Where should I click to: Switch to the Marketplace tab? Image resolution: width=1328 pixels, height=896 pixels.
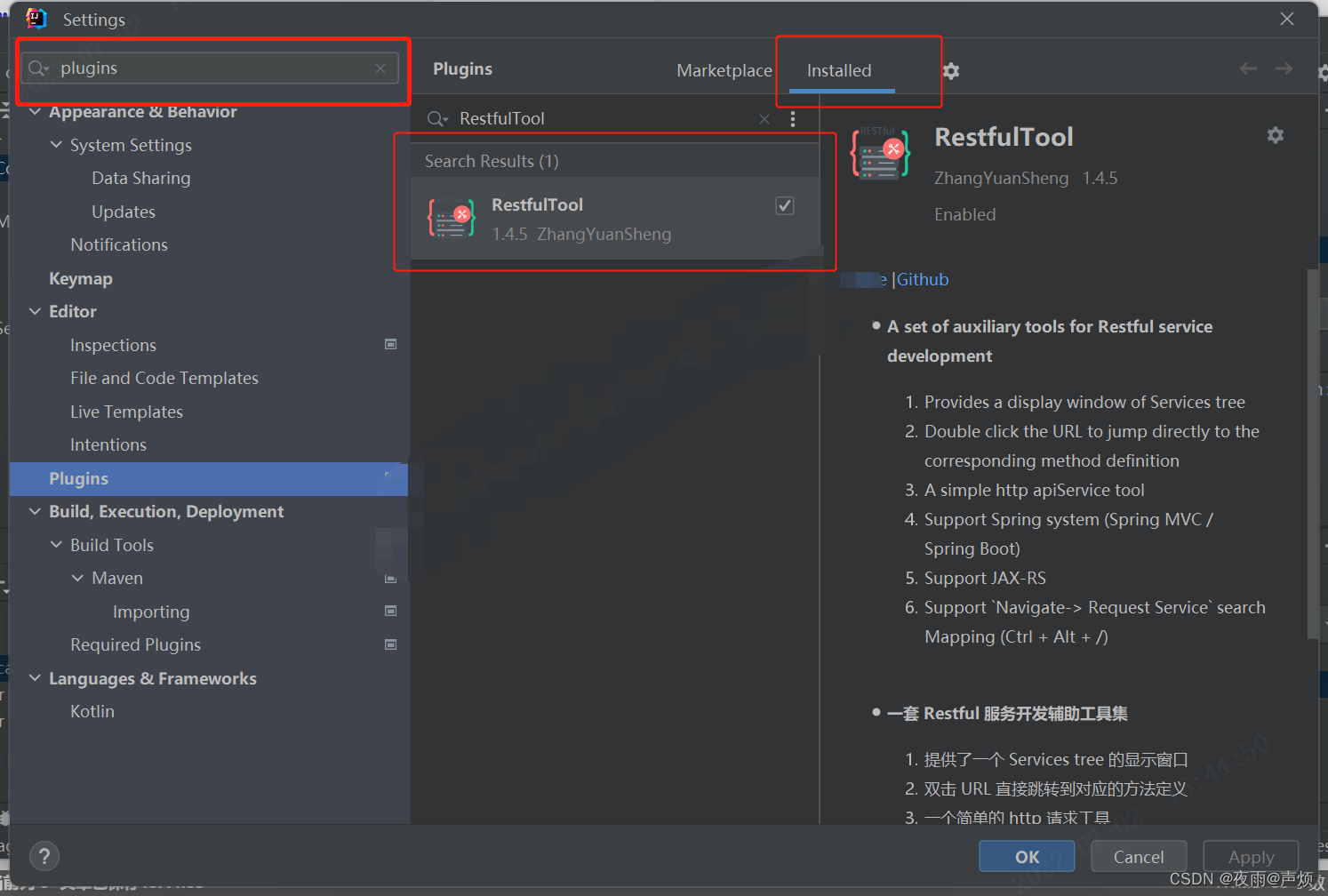pyautogui.click(x=724, y=70)
